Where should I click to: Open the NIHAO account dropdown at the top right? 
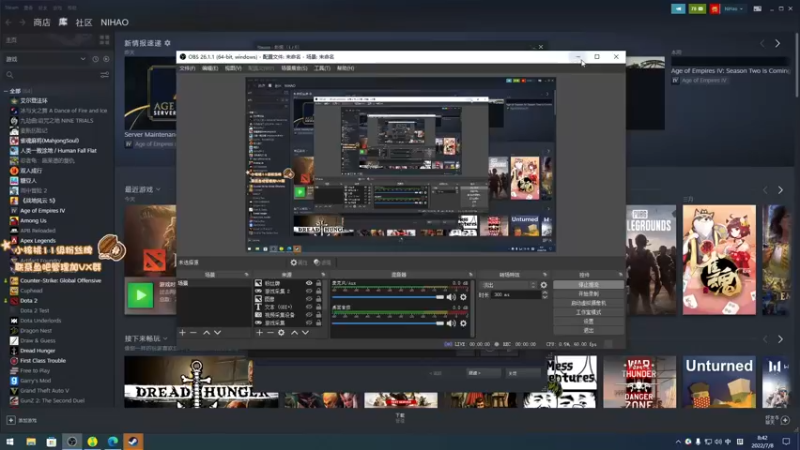point(733,9)
